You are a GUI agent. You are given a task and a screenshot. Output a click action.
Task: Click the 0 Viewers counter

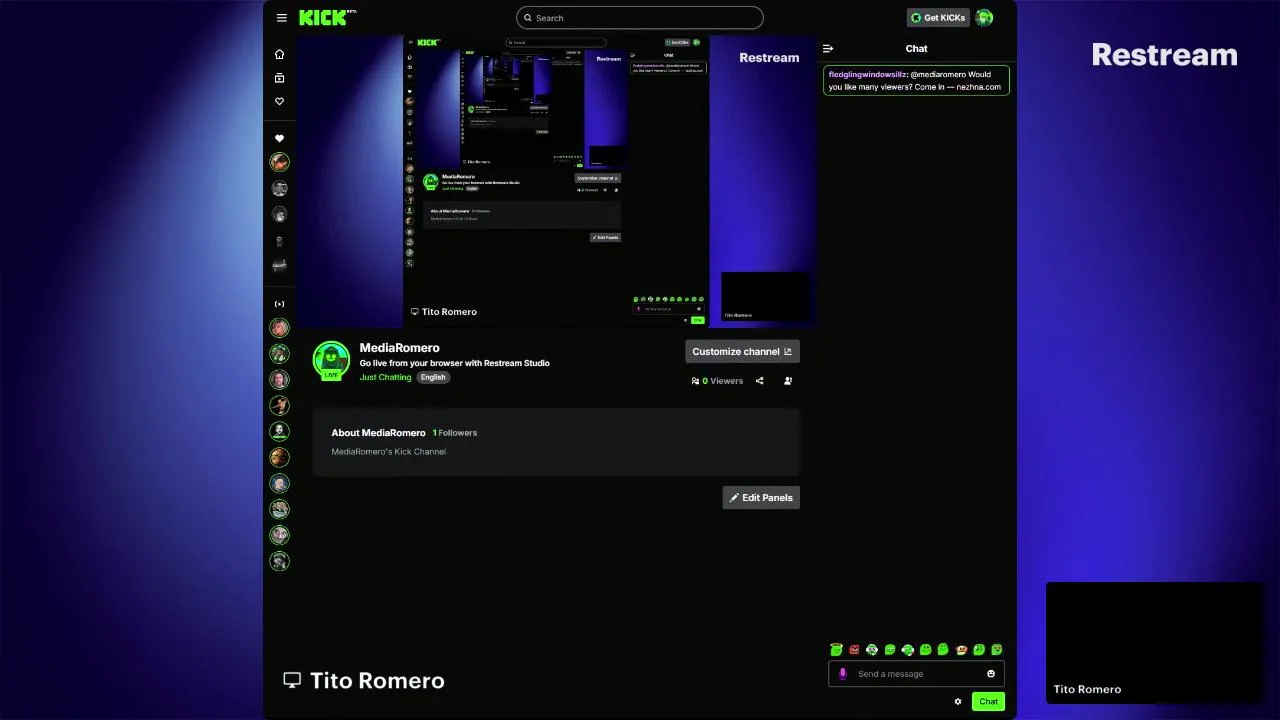coord(718,381)
